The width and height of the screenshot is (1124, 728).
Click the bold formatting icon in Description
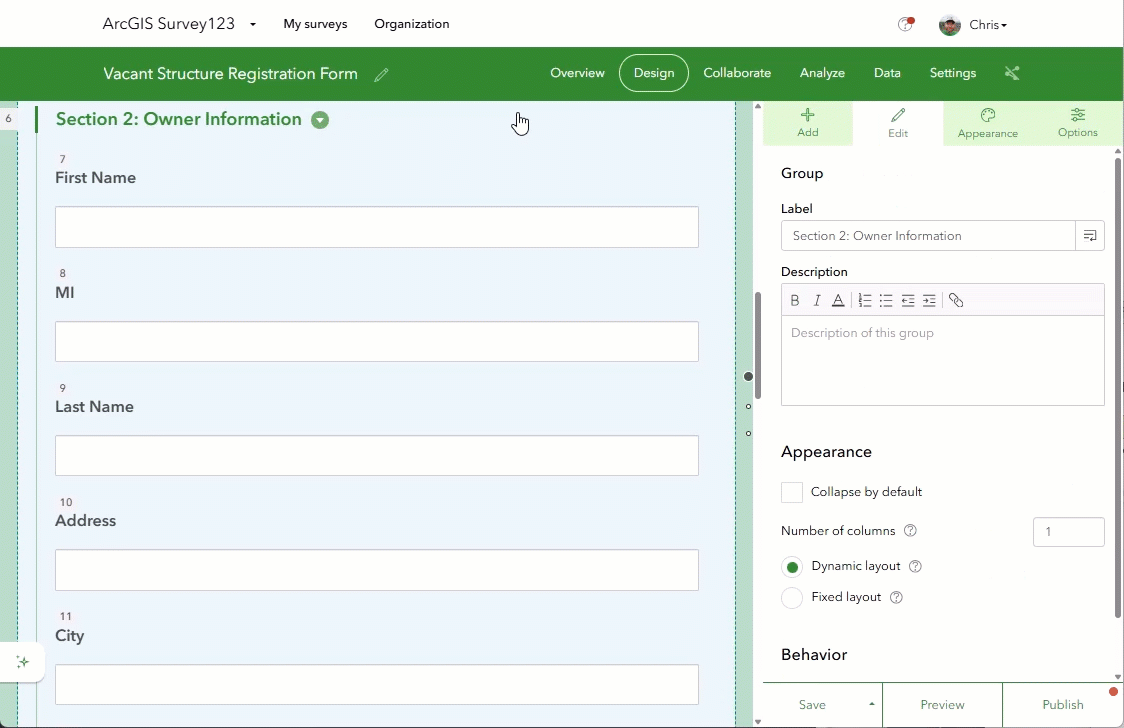point(795,300)
